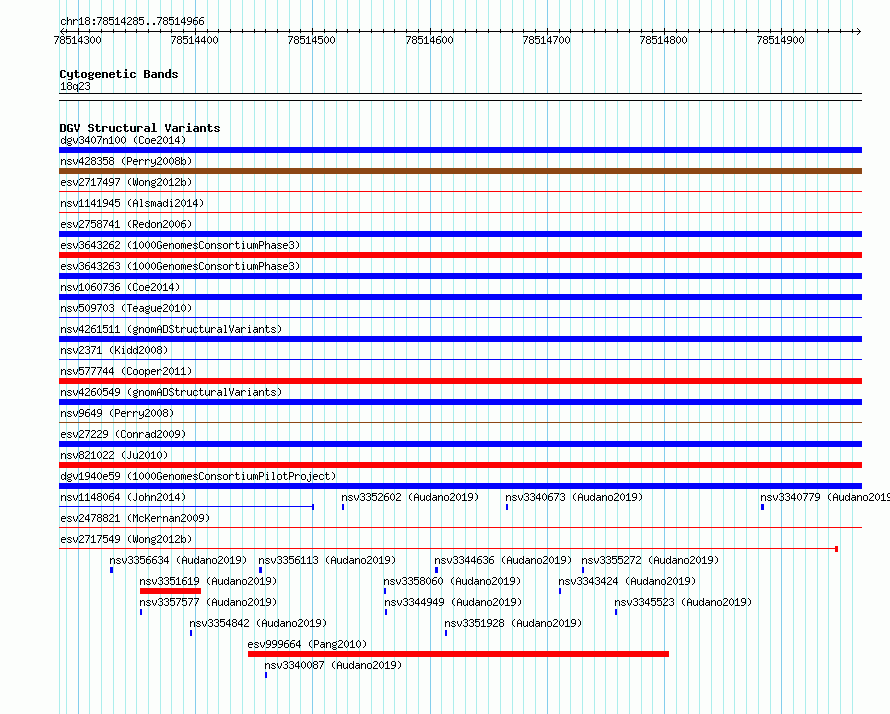The height and width of the screenshot is (714, 890).
Task: Open variant nsv3343424 (Audano2019) label
Action: 627,581
